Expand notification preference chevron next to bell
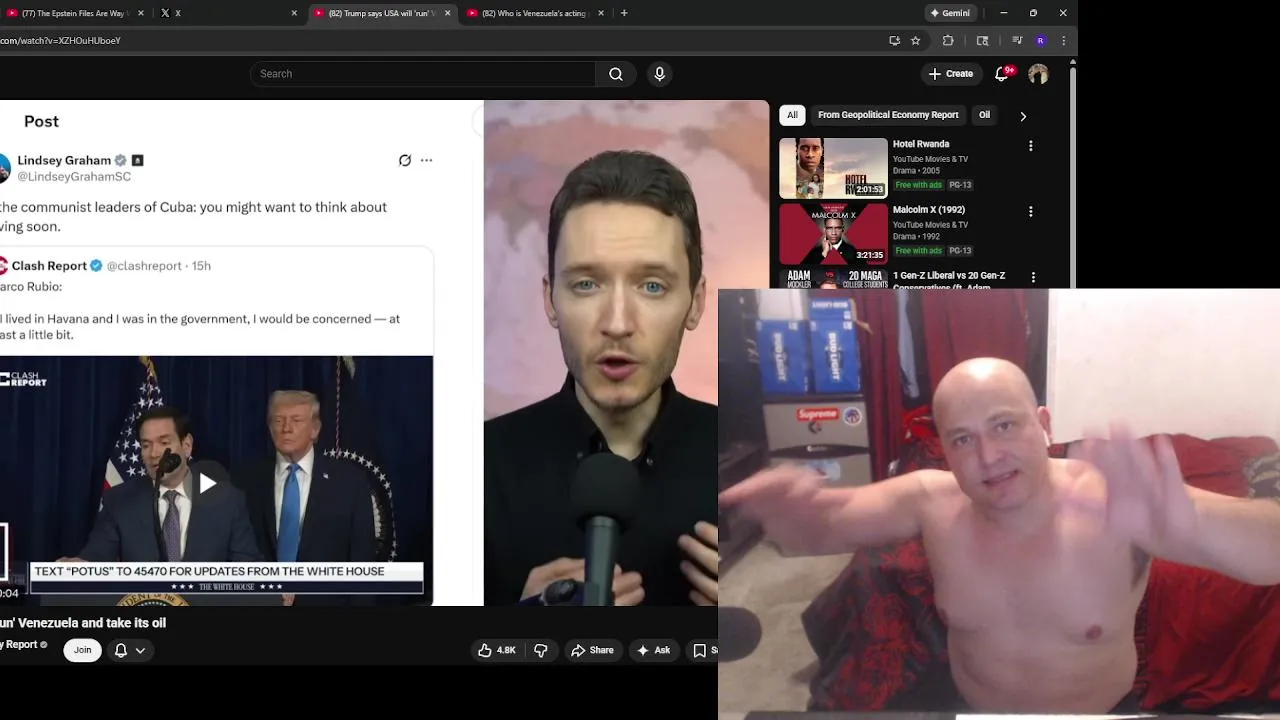This screenshot has width=1280, height=720. pos(140,650)
